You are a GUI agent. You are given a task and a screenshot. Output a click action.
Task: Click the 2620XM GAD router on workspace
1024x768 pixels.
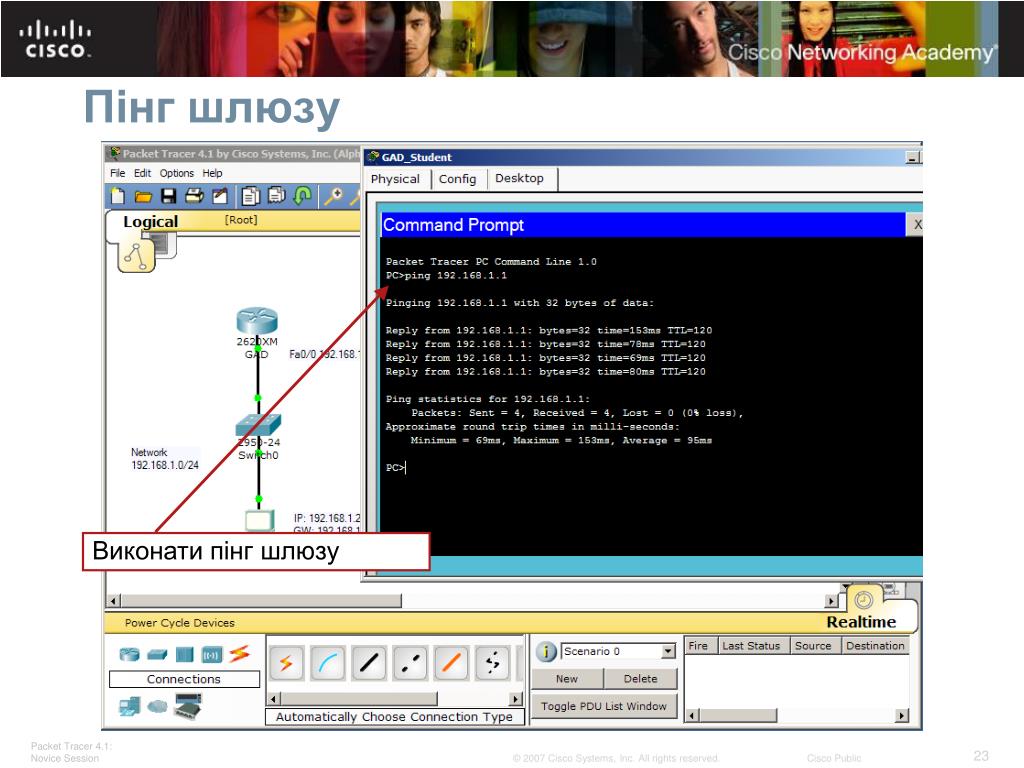(x=256, y=322)
